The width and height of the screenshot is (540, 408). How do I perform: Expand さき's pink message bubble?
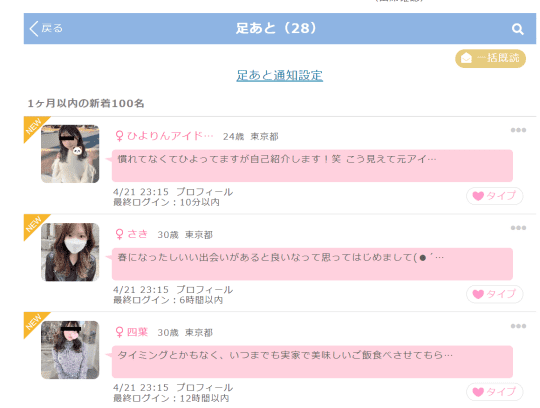tap(312, 264)
